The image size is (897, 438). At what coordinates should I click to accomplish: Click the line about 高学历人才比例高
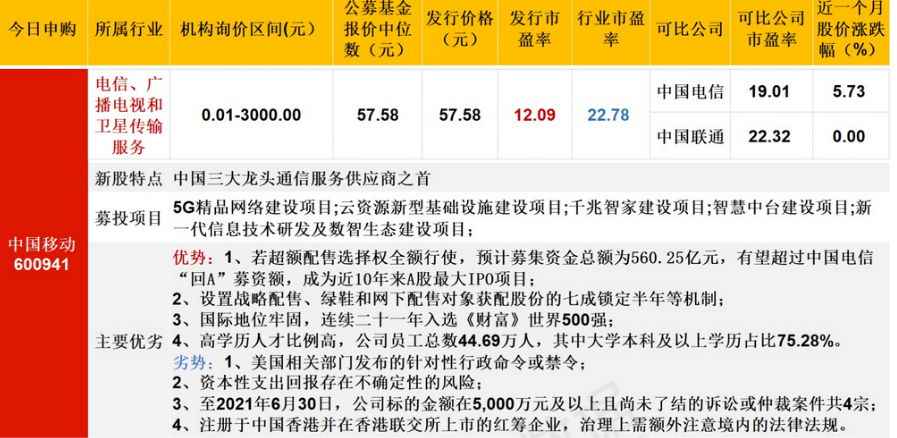click(507, 341)
